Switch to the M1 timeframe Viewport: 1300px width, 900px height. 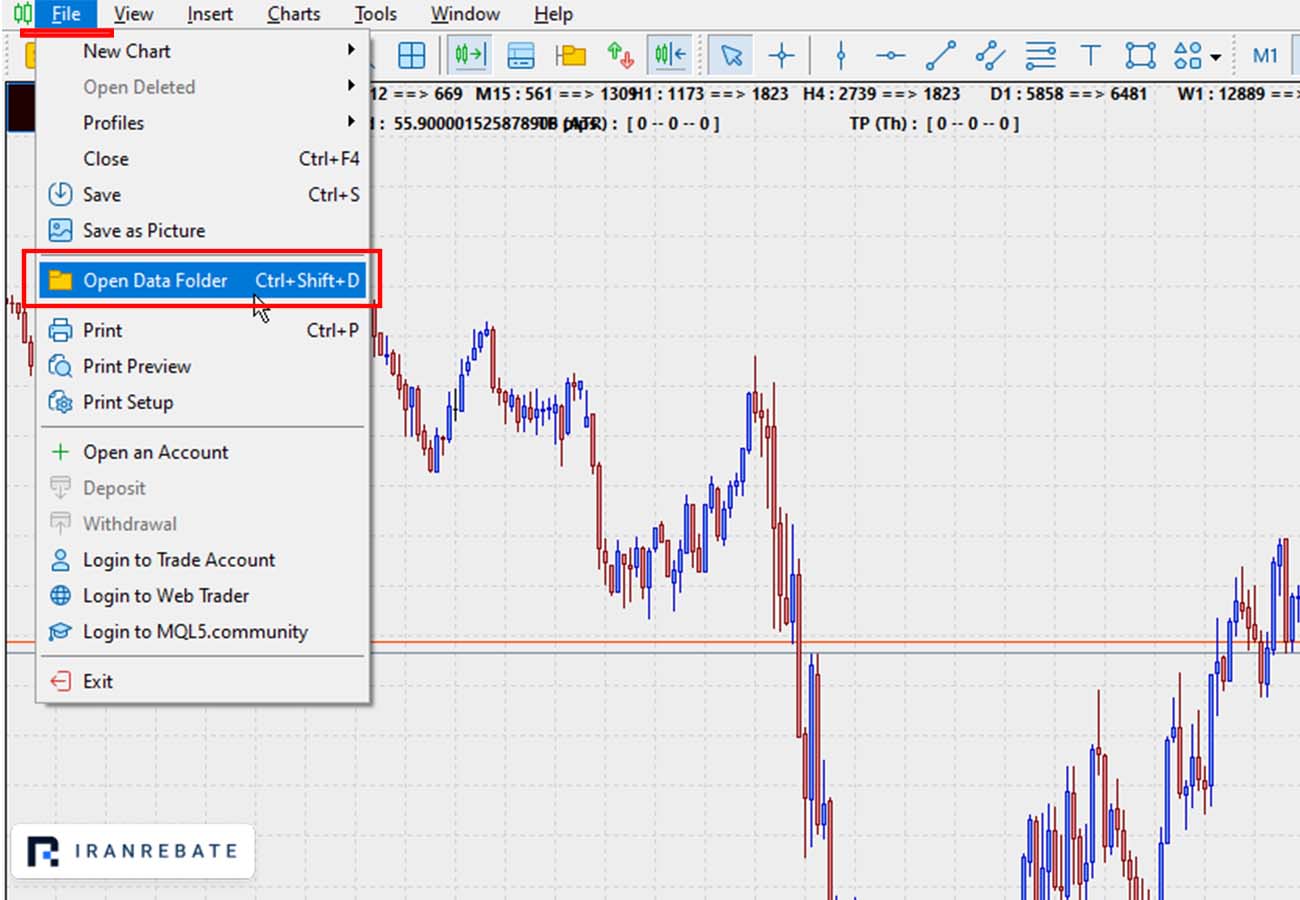click(1265, 55)
